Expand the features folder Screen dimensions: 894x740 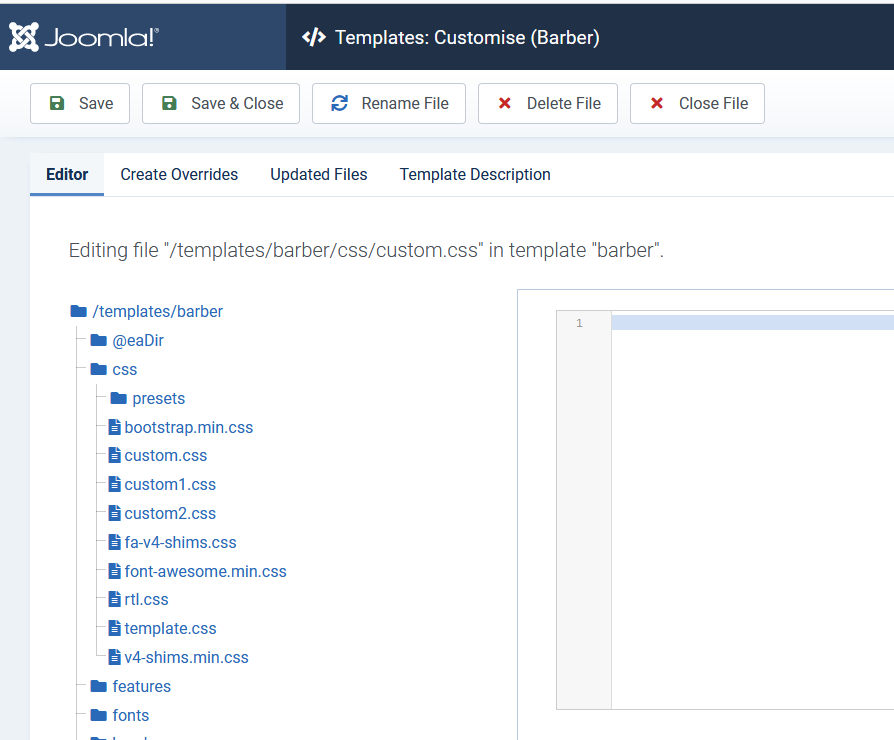coord(141,686)
